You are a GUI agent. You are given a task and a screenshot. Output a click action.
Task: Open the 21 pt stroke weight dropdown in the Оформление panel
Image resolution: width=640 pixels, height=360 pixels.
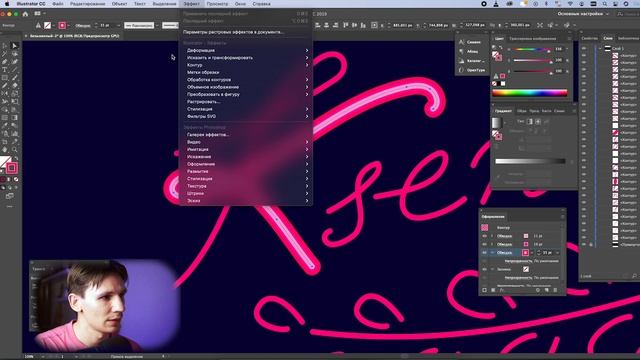pos(558,253)
